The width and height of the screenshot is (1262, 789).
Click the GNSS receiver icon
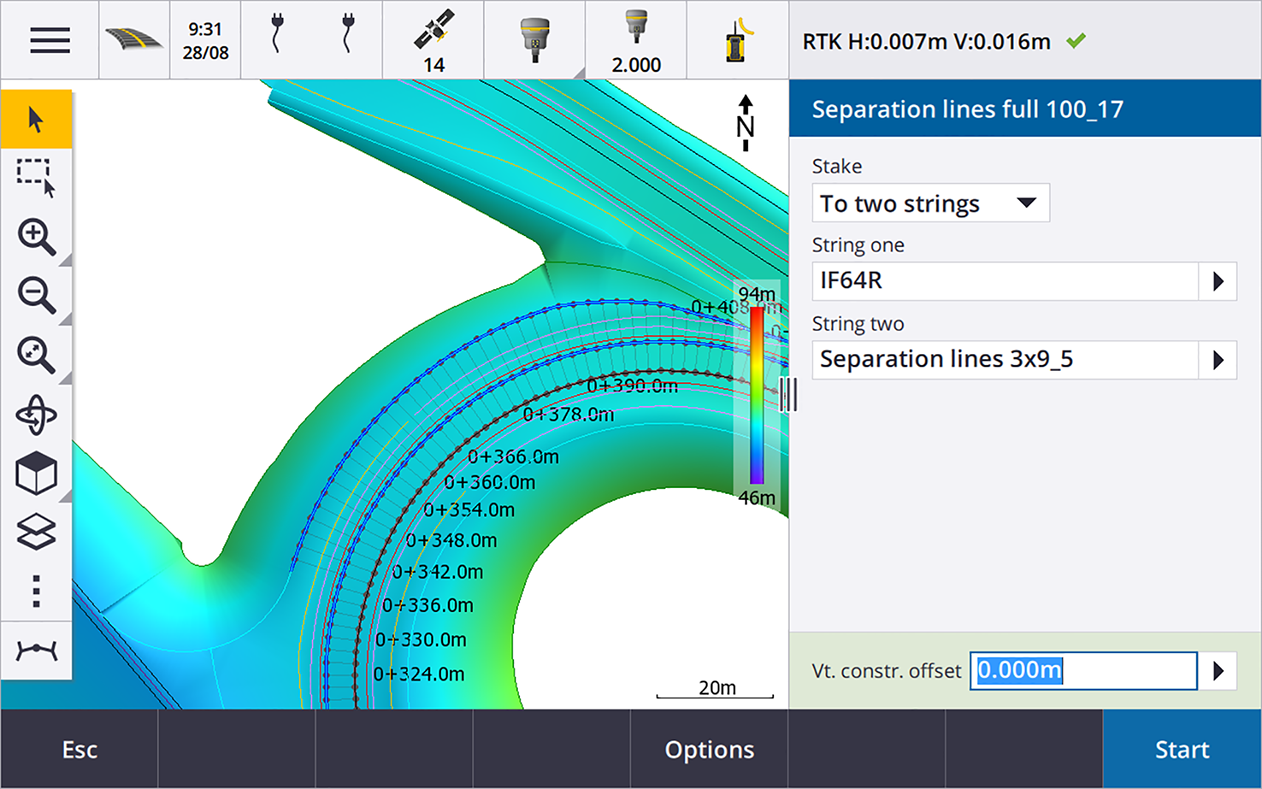(535, 40)
